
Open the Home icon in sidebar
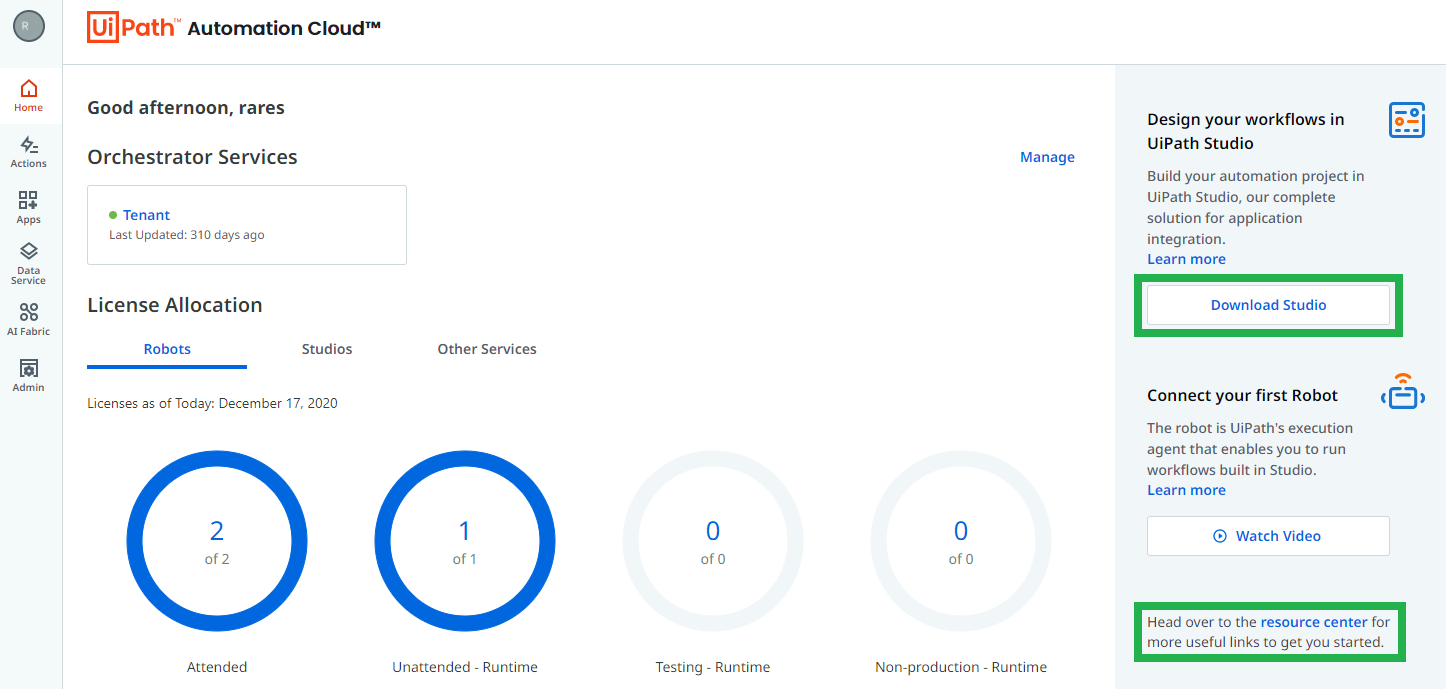29,95
